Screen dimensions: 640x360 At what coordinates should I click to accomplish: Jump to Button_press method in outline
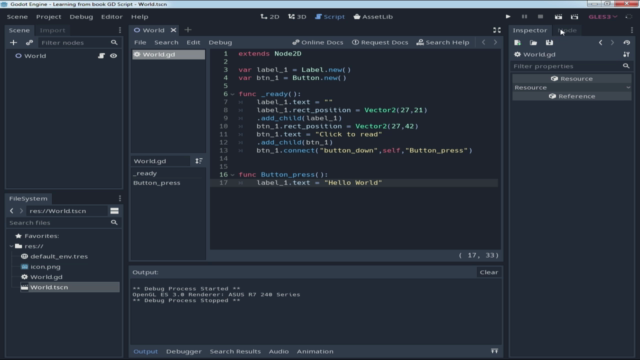pos(157,183)
